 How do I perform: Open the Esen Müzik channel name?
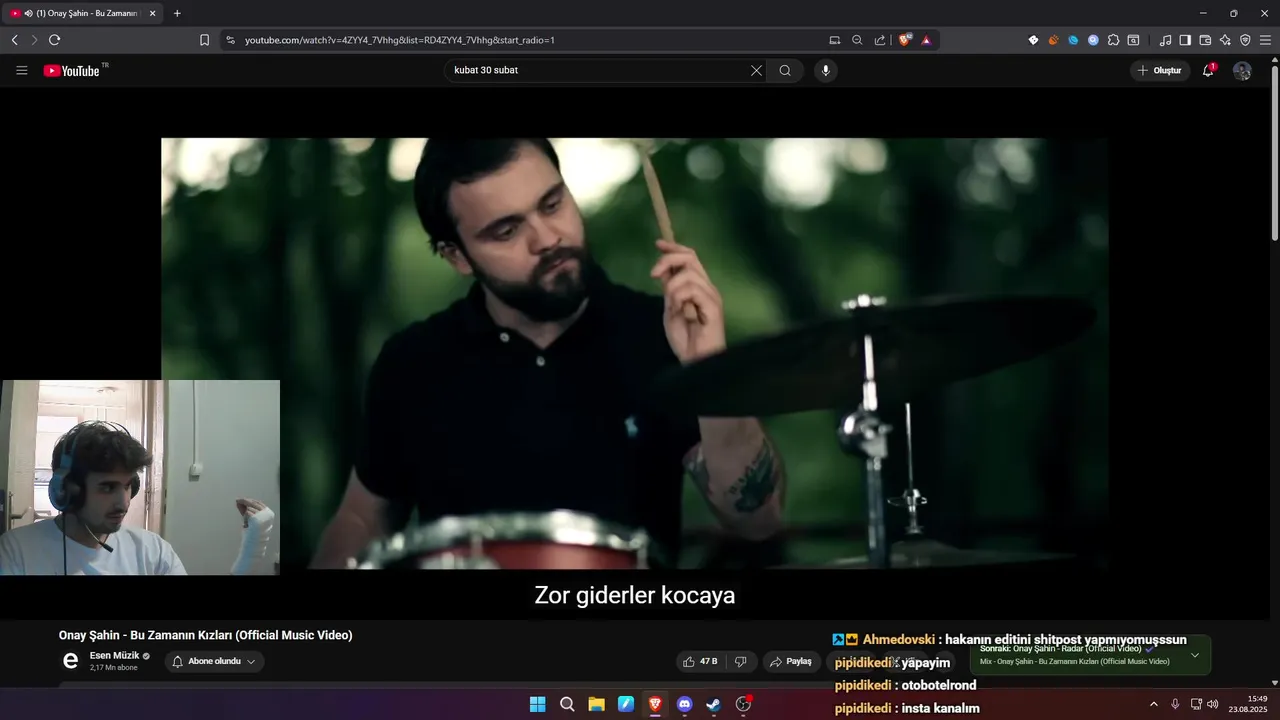point(115,656)
